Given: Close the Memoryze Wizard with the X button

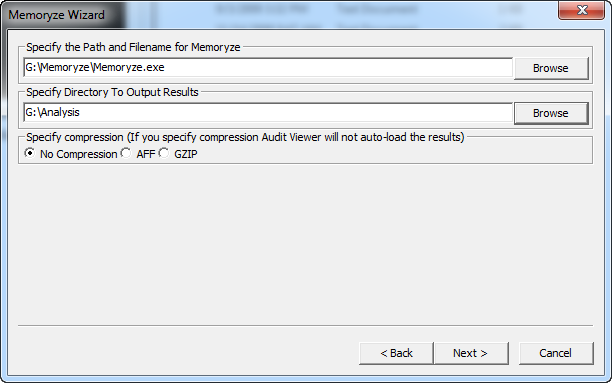Looking at the screenshot, I should (x=582, y=10).
